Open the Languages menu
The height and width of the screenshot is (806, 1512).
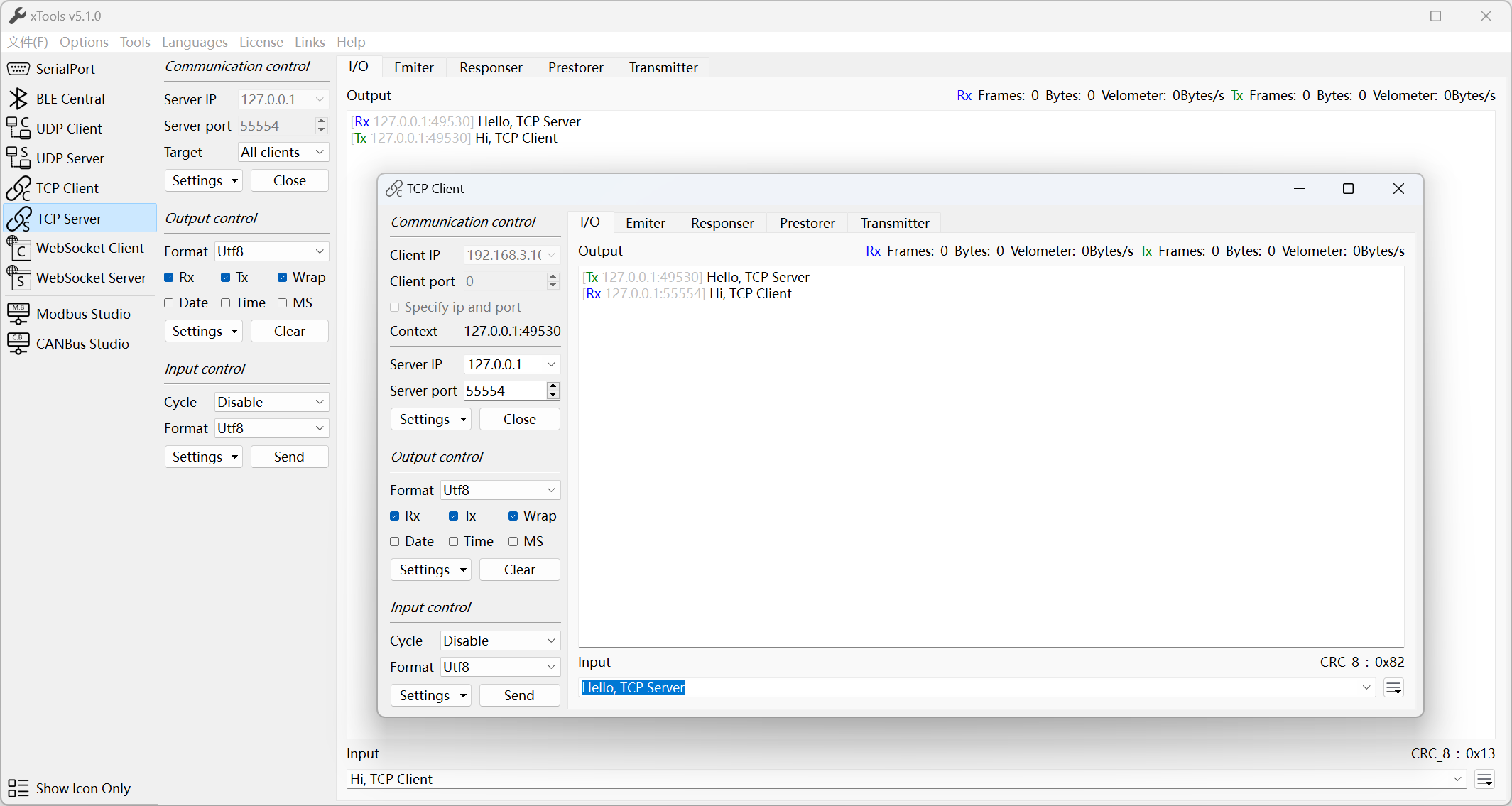click(195, 42)
